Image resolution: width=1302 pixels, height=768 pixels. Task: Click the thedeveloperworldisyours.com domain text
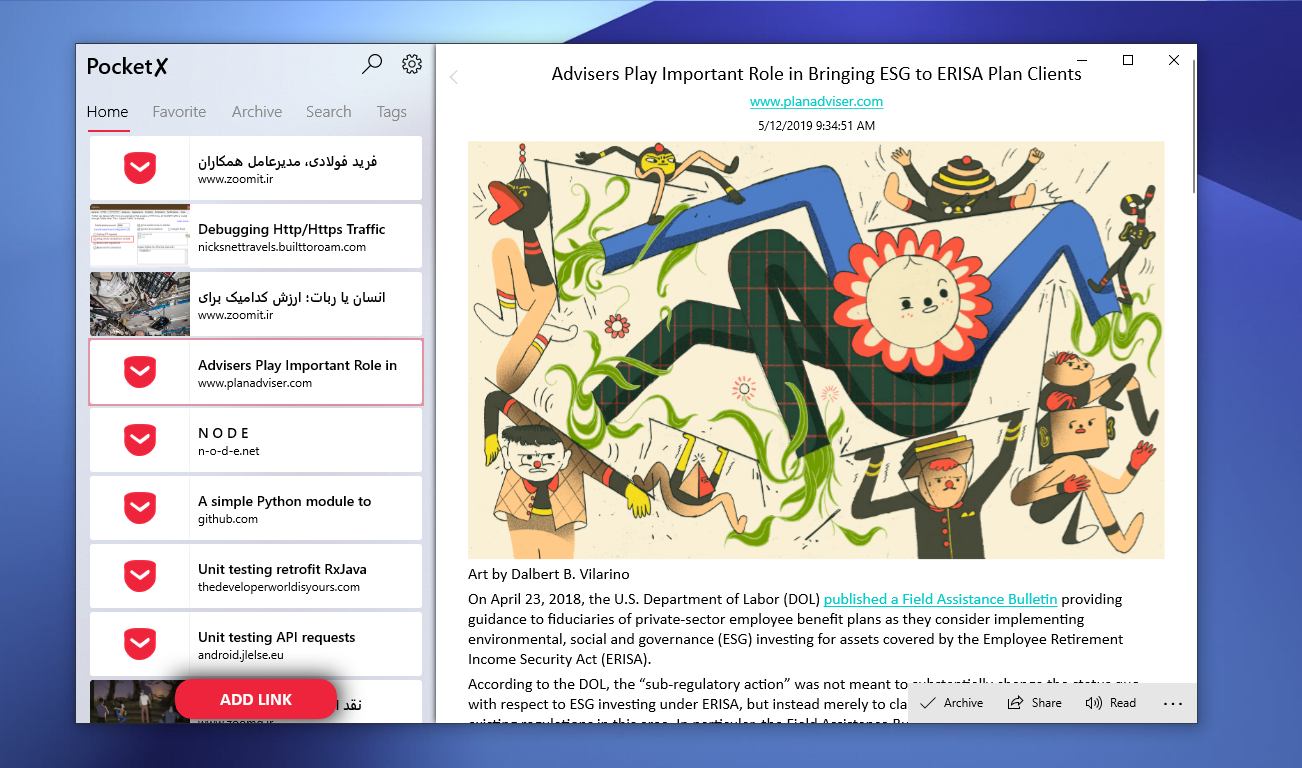click(279, 587)
